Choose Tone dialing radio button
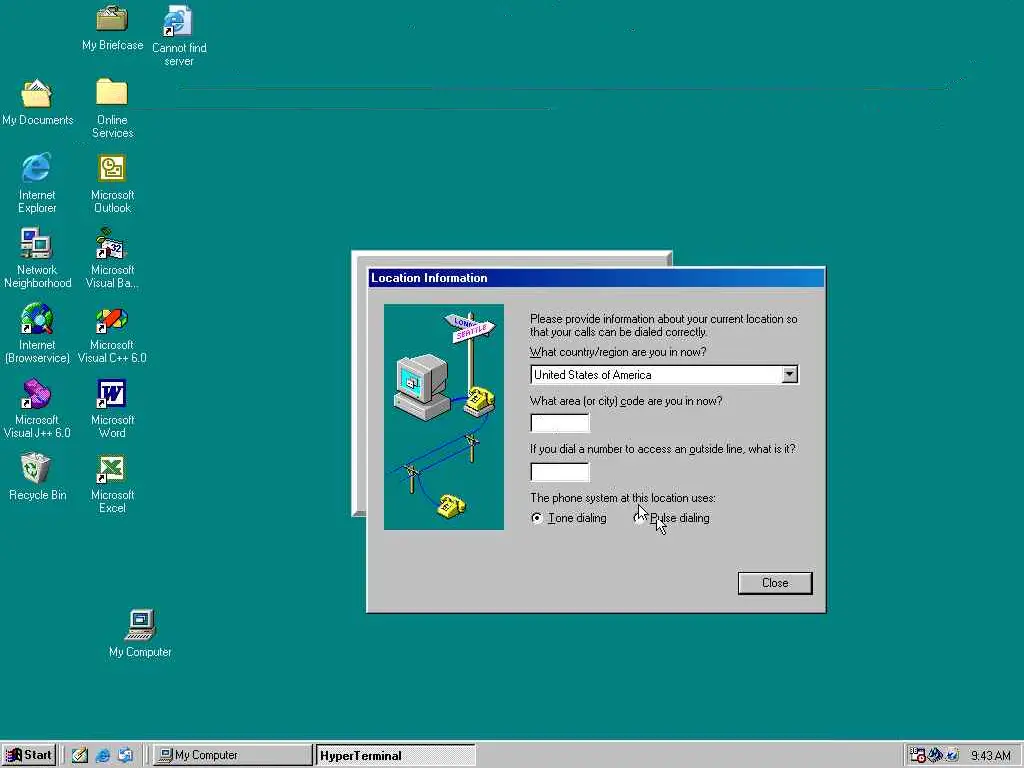This screenshot has width=1024, height=768. point(537,518)
